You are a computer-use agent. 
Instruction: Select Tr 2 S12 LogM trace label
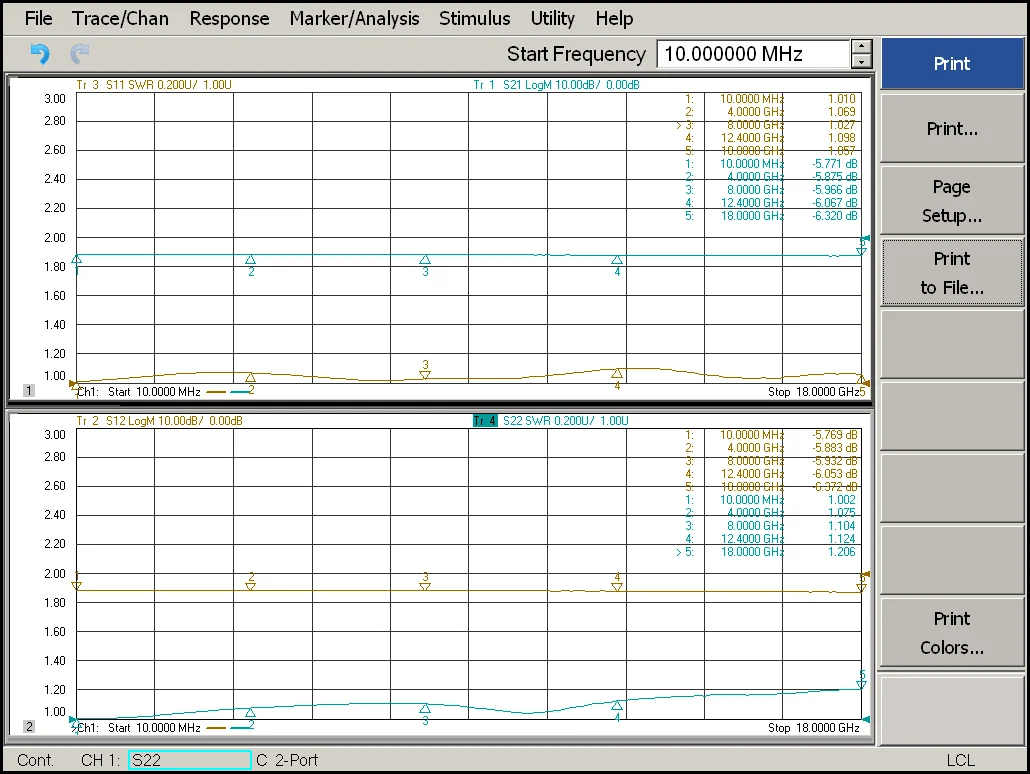(x=159, y=421)
